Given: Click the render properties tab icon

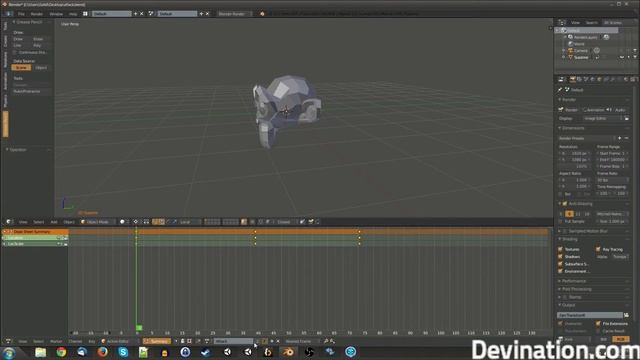Looking at the screenshot, I should click(573, 79).
